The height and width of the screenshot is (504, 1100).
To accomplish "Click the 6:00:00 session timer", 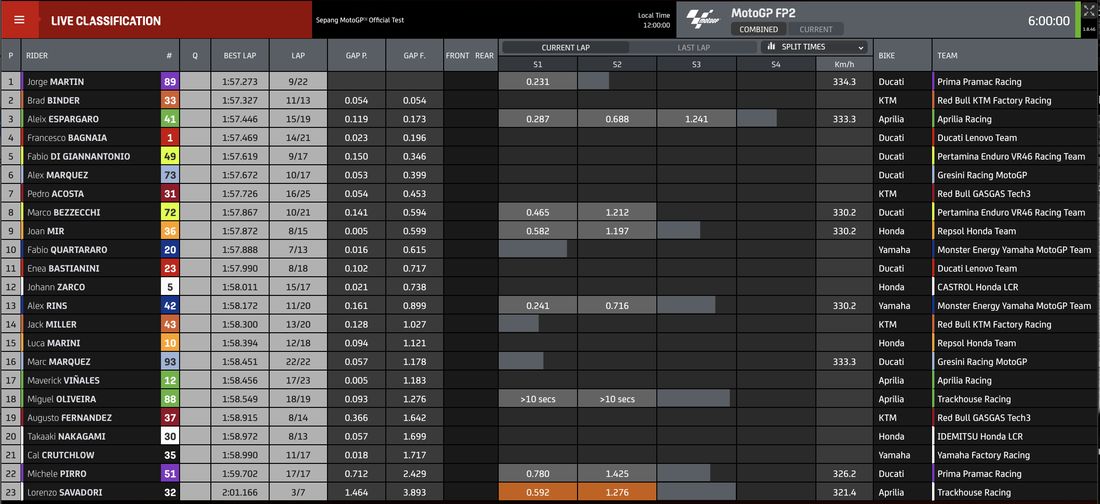I will pos(1049,21).
